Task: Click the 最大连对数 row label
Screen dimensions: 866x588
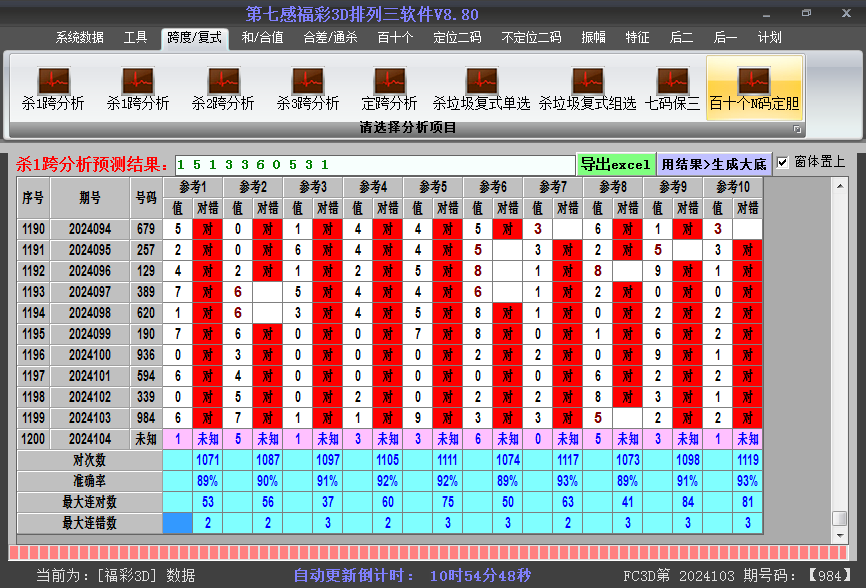Action: (90, 502)
